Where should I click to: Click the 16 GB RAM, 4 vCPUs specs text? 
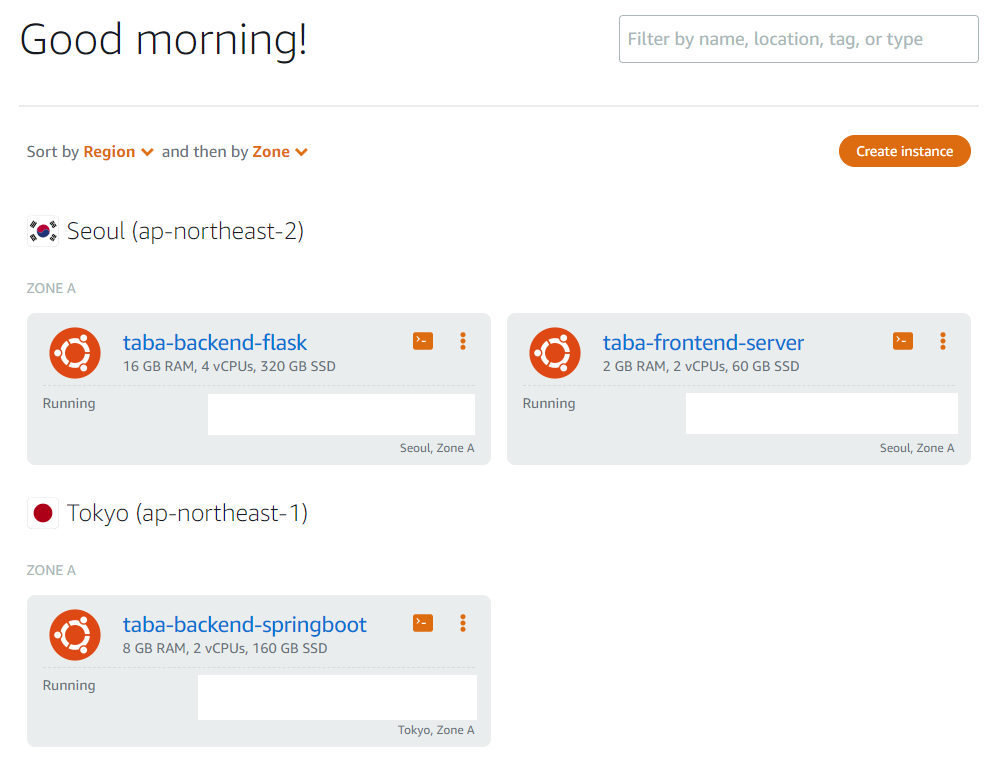229,366
